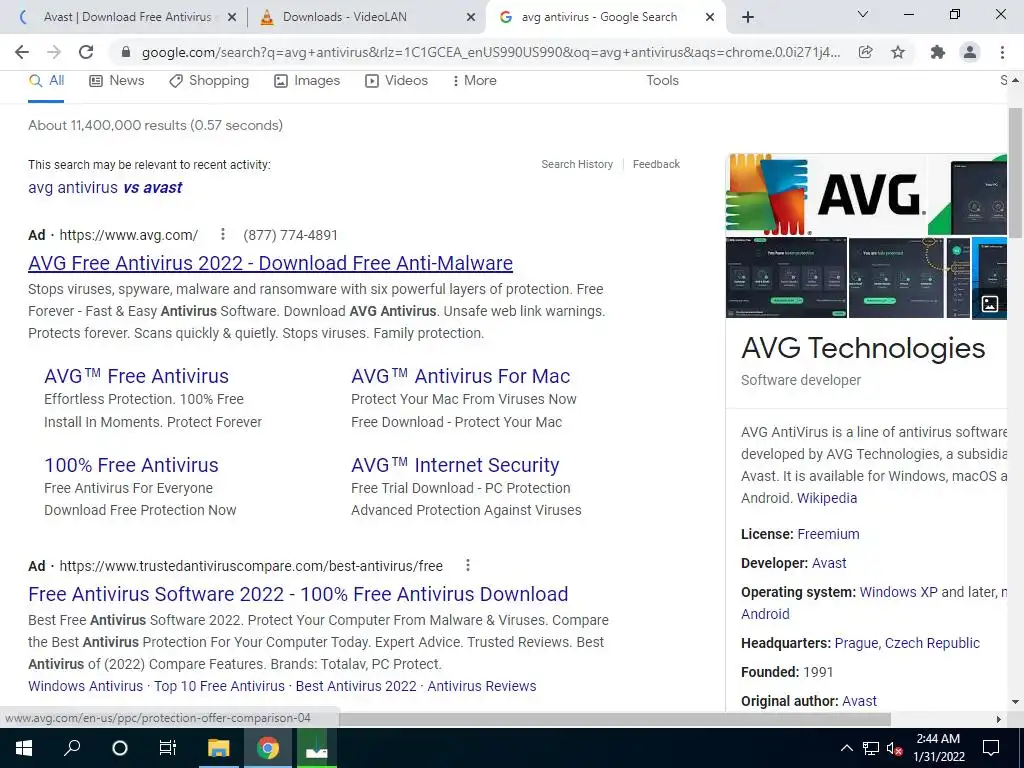Open the search Tools options
The image size is (1024, 768).
pyautogui.click(x=662, y=80)
